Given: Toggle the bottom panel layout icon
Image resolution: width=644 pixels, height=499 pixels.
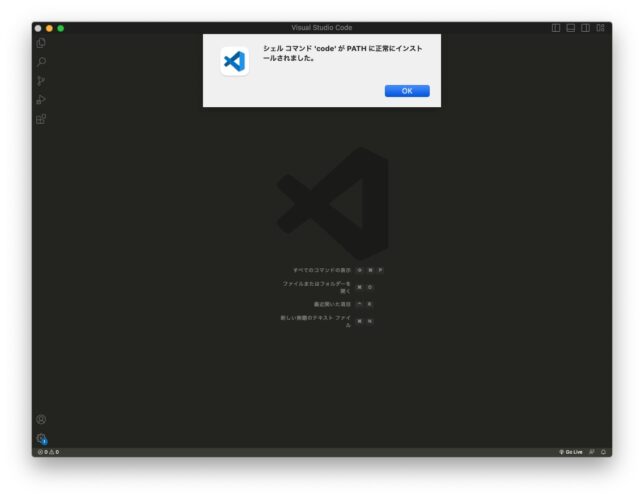Looking at the screenshot, I should [570, 28].
